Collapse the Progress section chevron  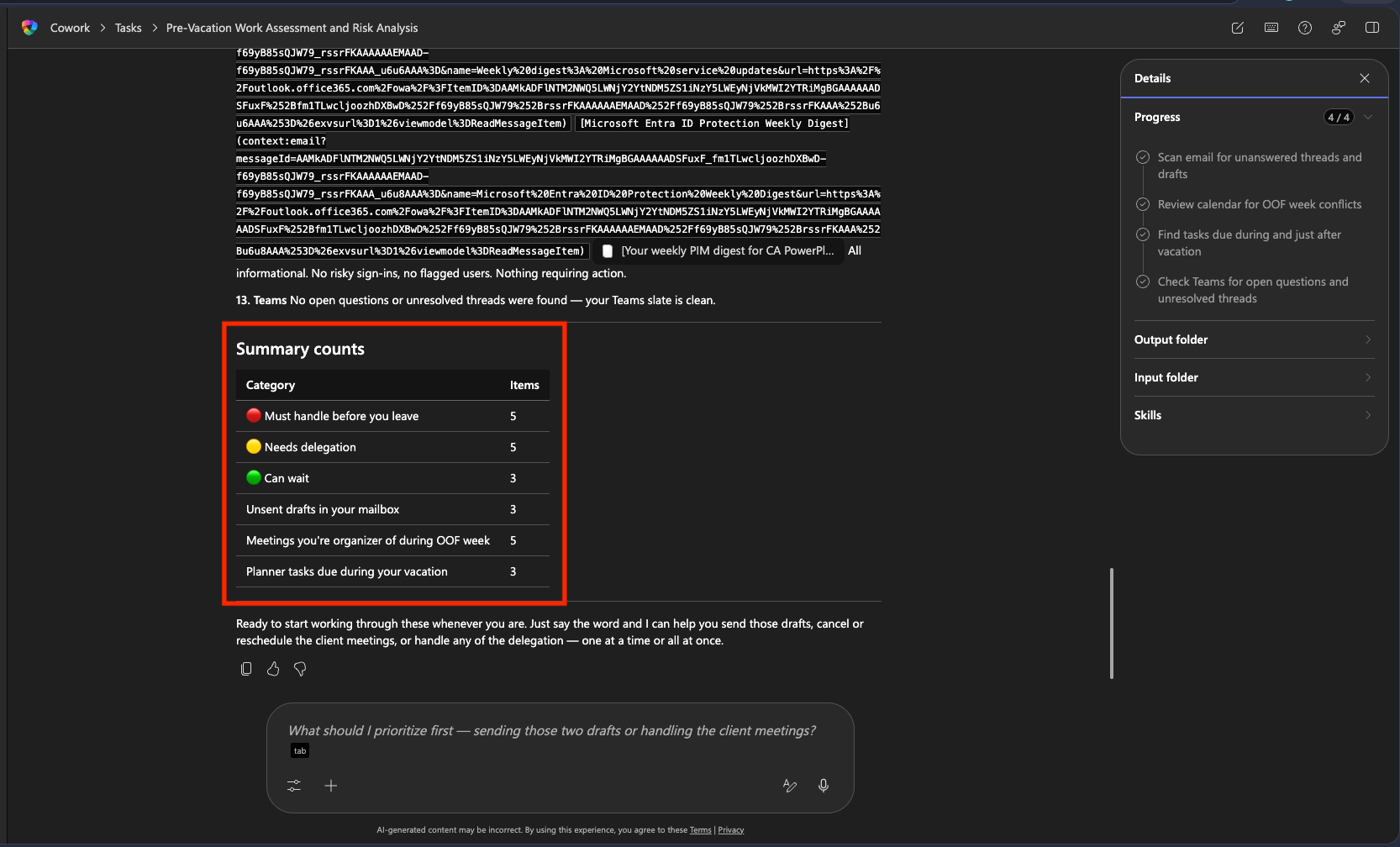click(x=1368, y=118)
